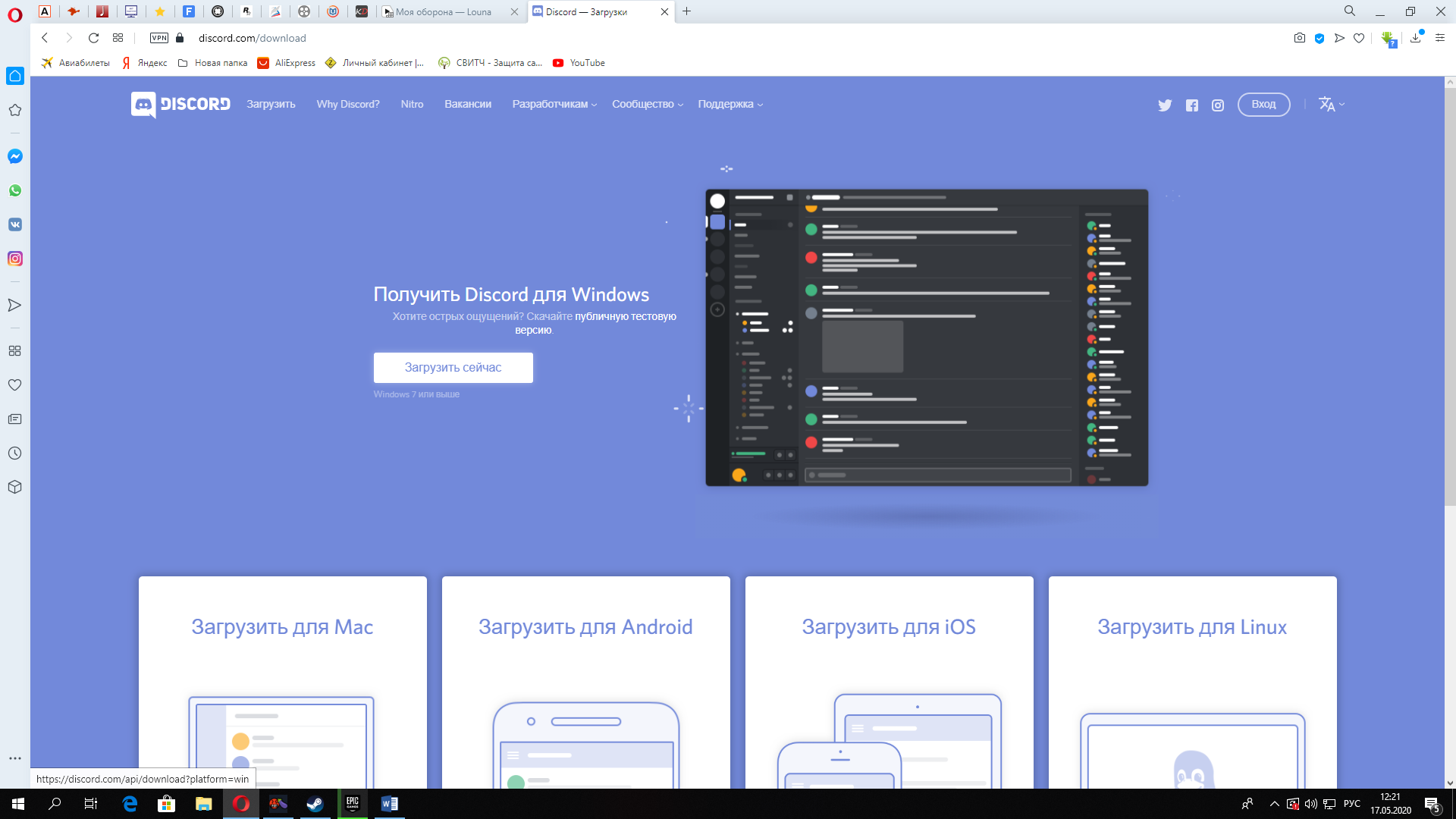This screenshot has height=819, width=1456.
Task: Open the VK sidebar icon
Action: tap(15, 224)
